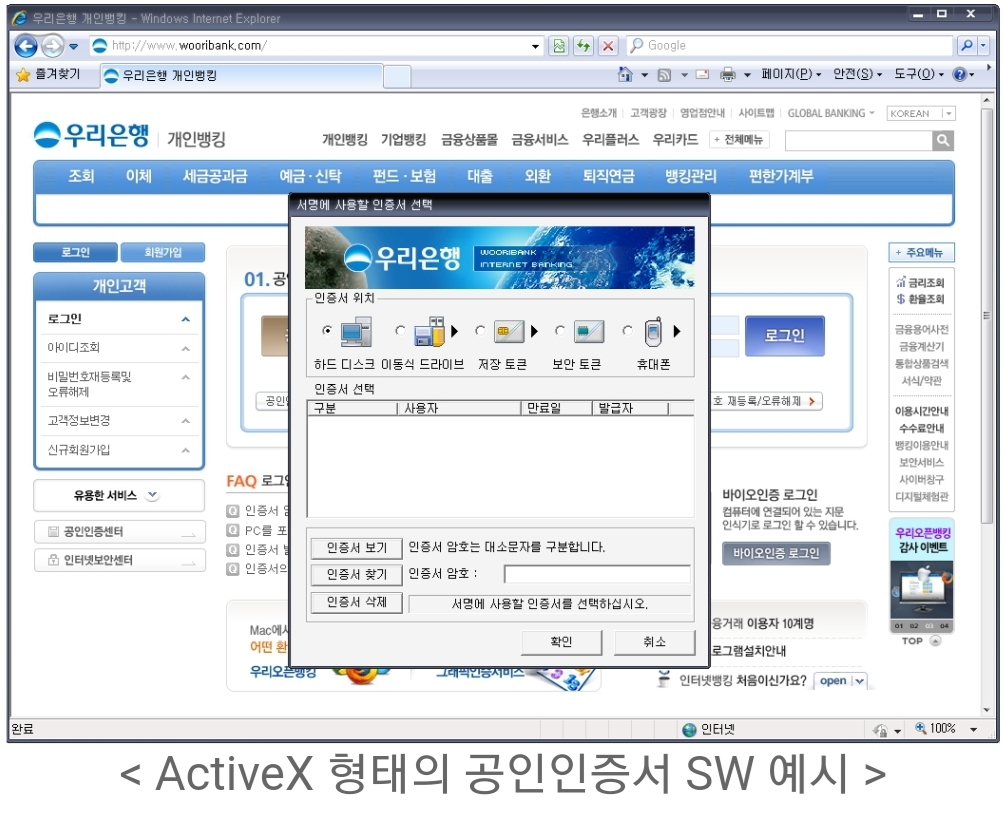Click the 만료일 column header
Screen dimensions: 1004x834
point(556,408)
